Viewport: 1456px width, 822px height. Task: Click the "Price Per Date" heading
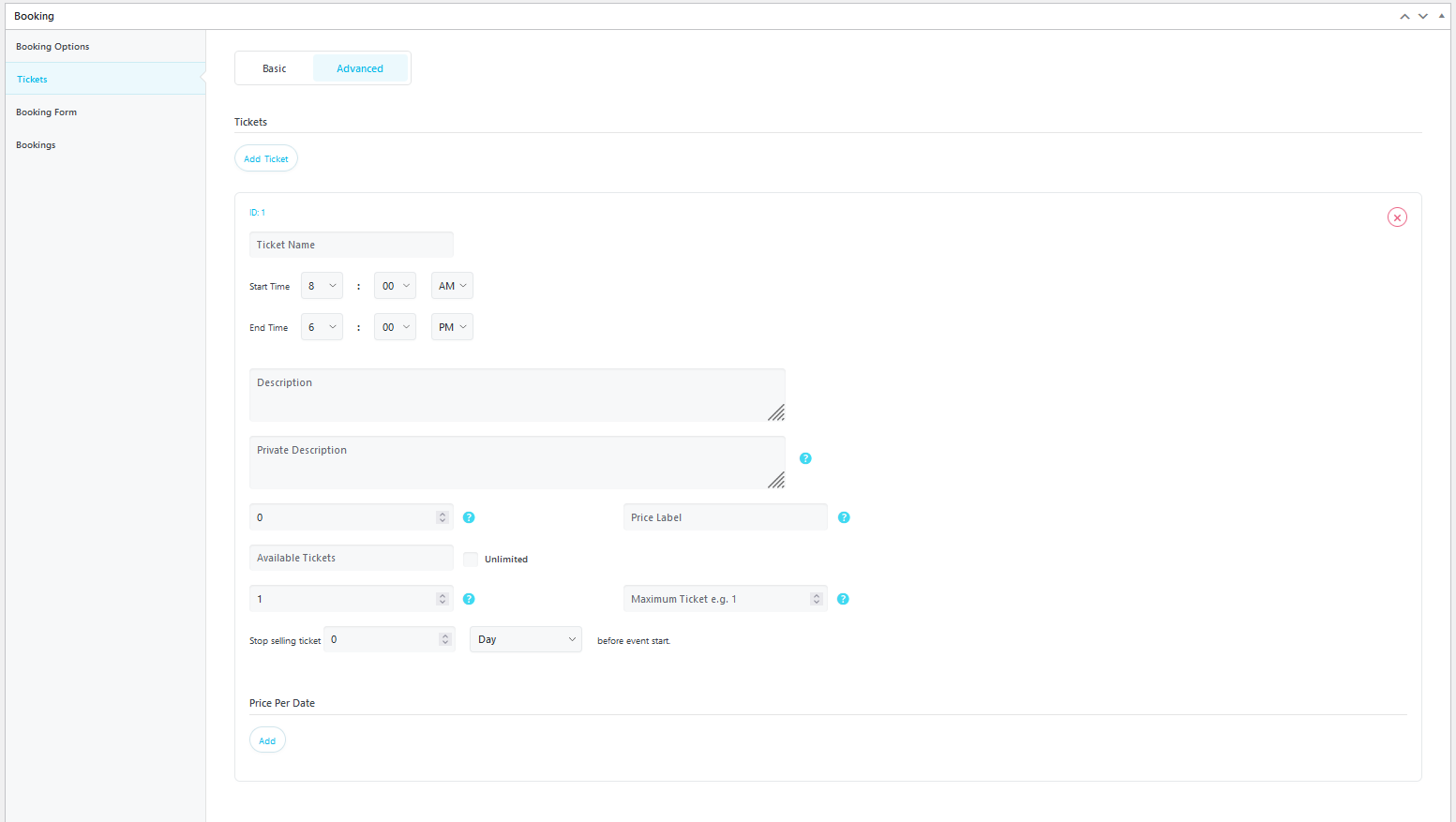pyautogui.click(x=282, y=703)
